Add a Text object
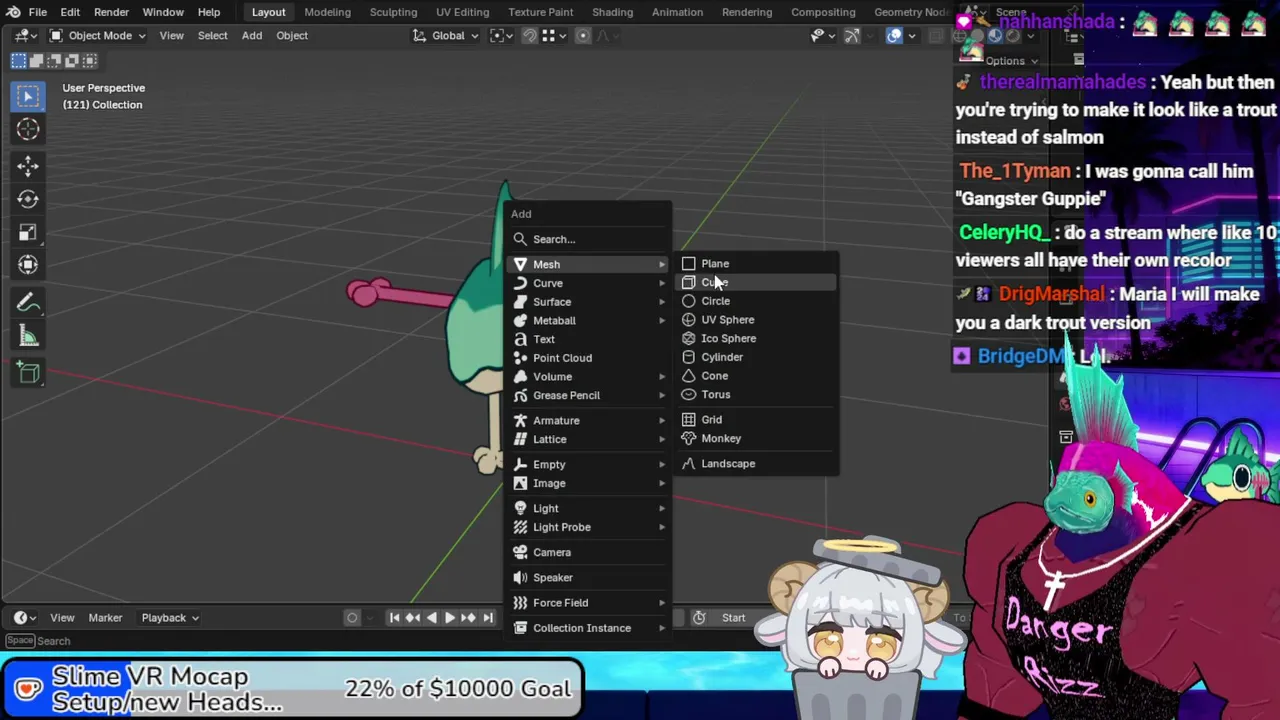This screenshot has width=1280, height=720. coord(588,339)
